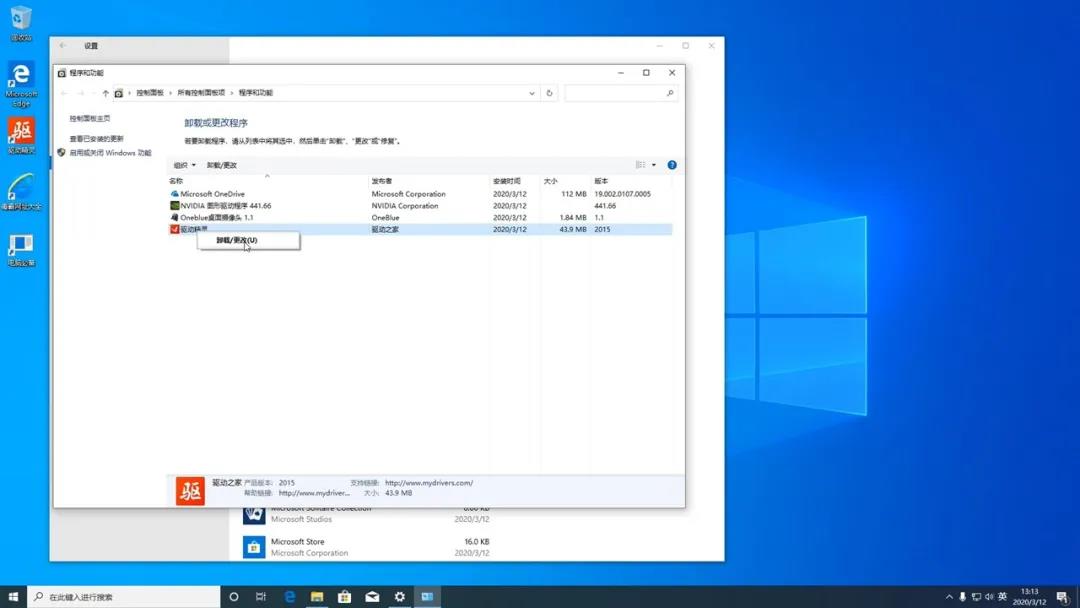Viewport: 1080px width, 608px height.
Task: Click the microphone tray icon
Action: [962, 597]
